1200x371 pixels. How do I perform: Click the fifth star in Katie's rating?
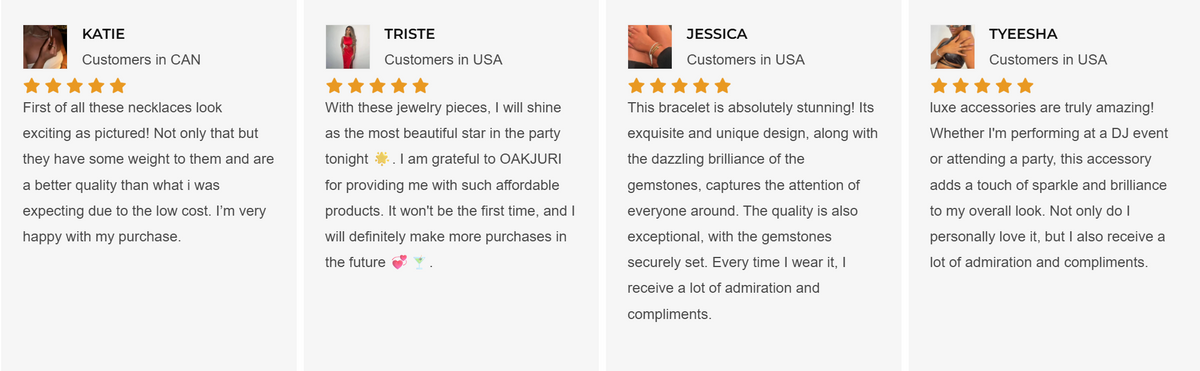coord(117,85)
